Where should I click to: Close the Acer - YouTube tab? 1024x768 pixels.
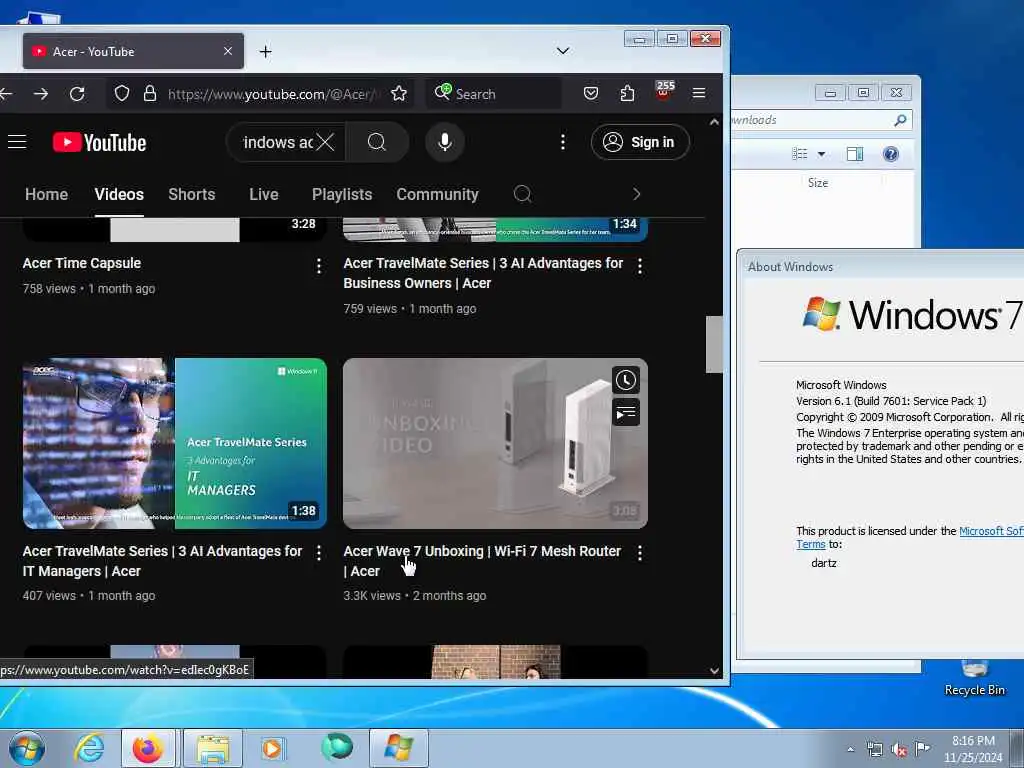[227, 51]
